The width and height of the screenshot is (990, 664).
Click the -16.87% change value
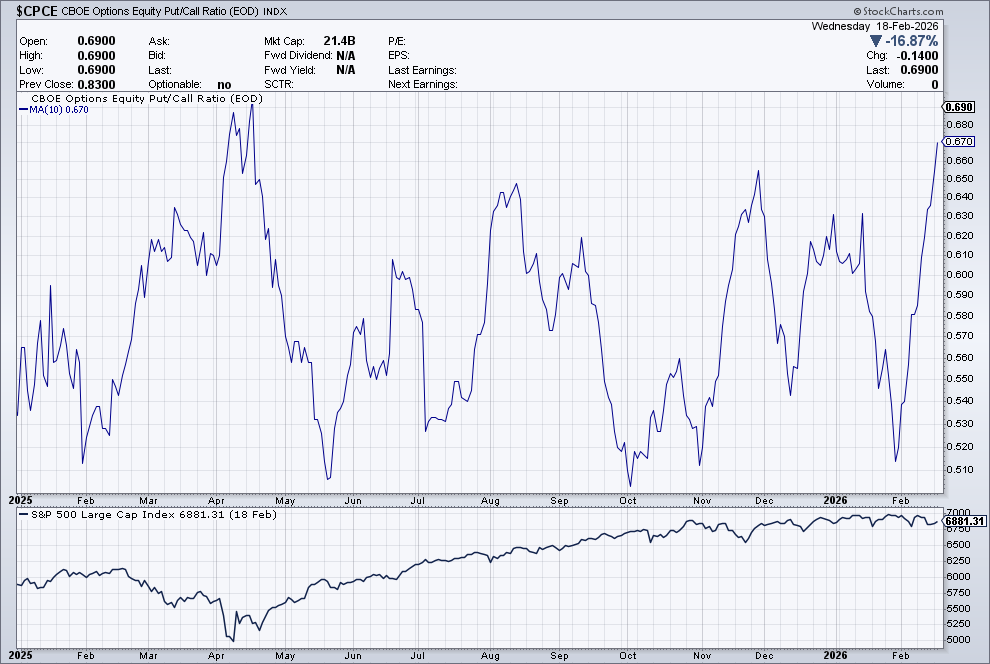click(912, 41)
